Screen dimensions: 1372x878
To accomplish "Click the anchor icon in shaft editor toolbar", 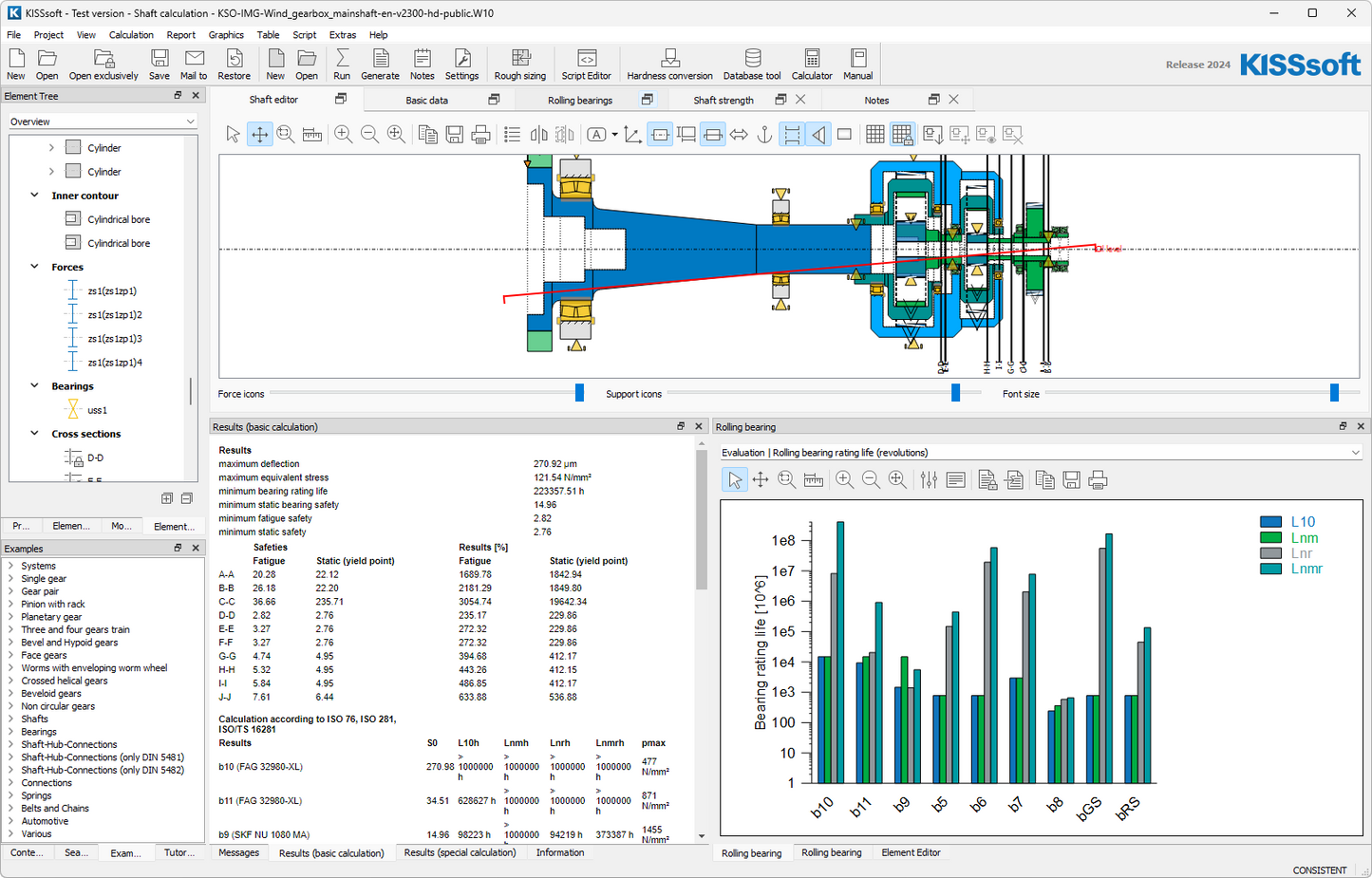I will (764, 135).
